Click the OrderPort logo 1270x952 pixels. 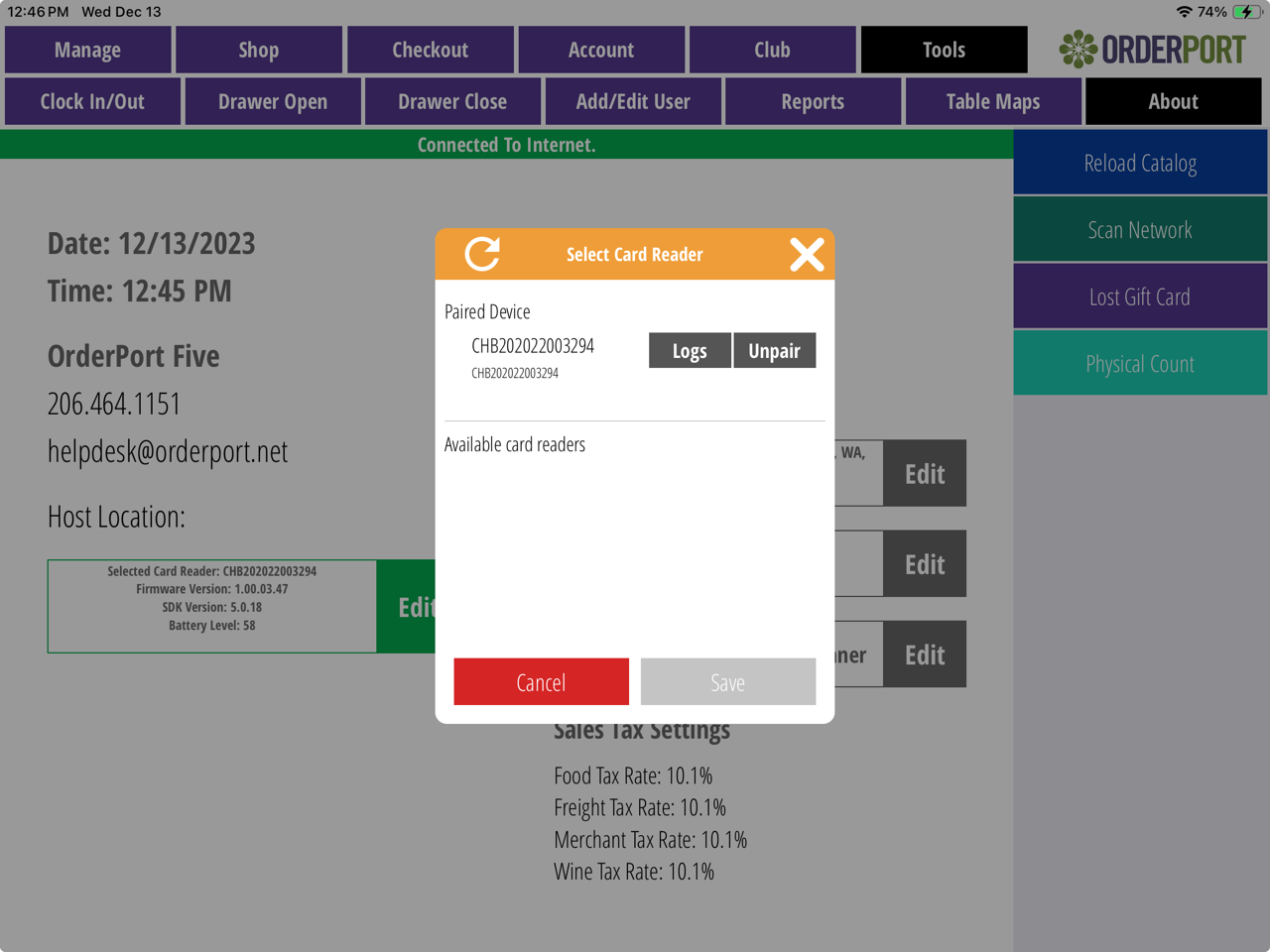click(1152, 49)
